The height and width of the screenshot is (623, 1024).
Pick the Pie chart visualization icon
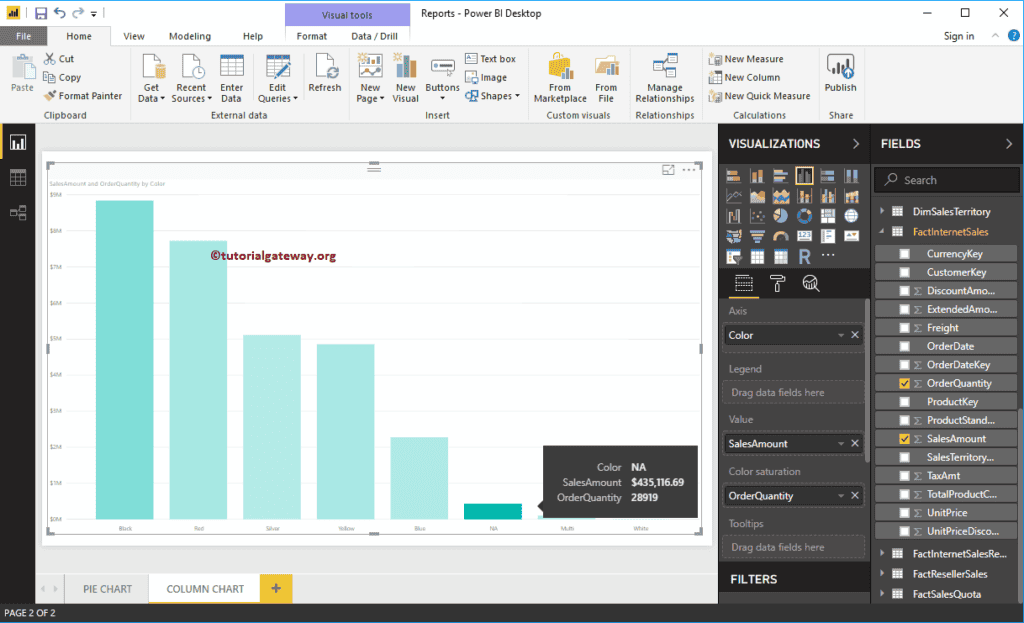[780, 216]
